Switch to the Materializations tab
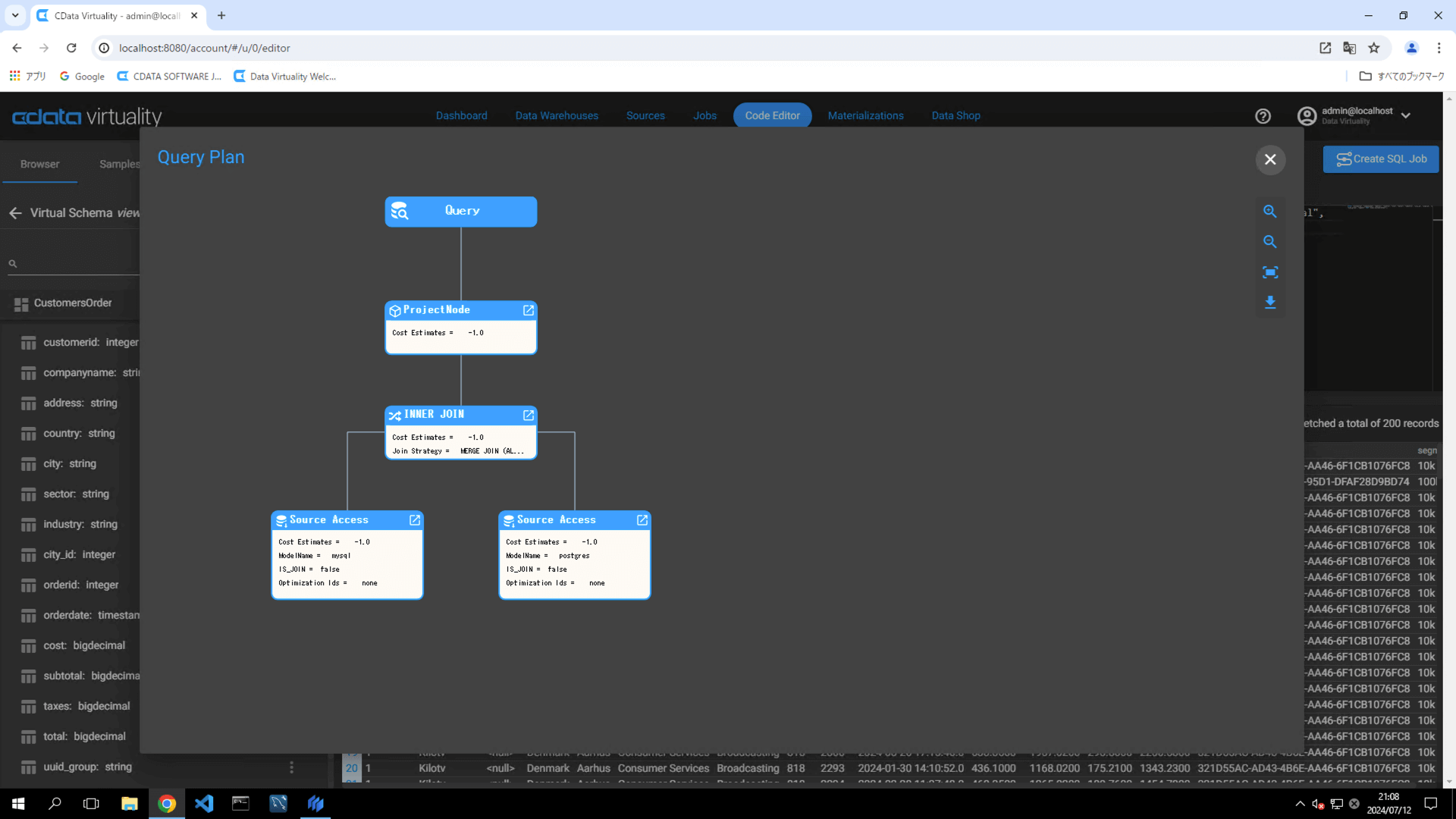The height and width of the screenshot is (819, 1456). click(865, 116)
